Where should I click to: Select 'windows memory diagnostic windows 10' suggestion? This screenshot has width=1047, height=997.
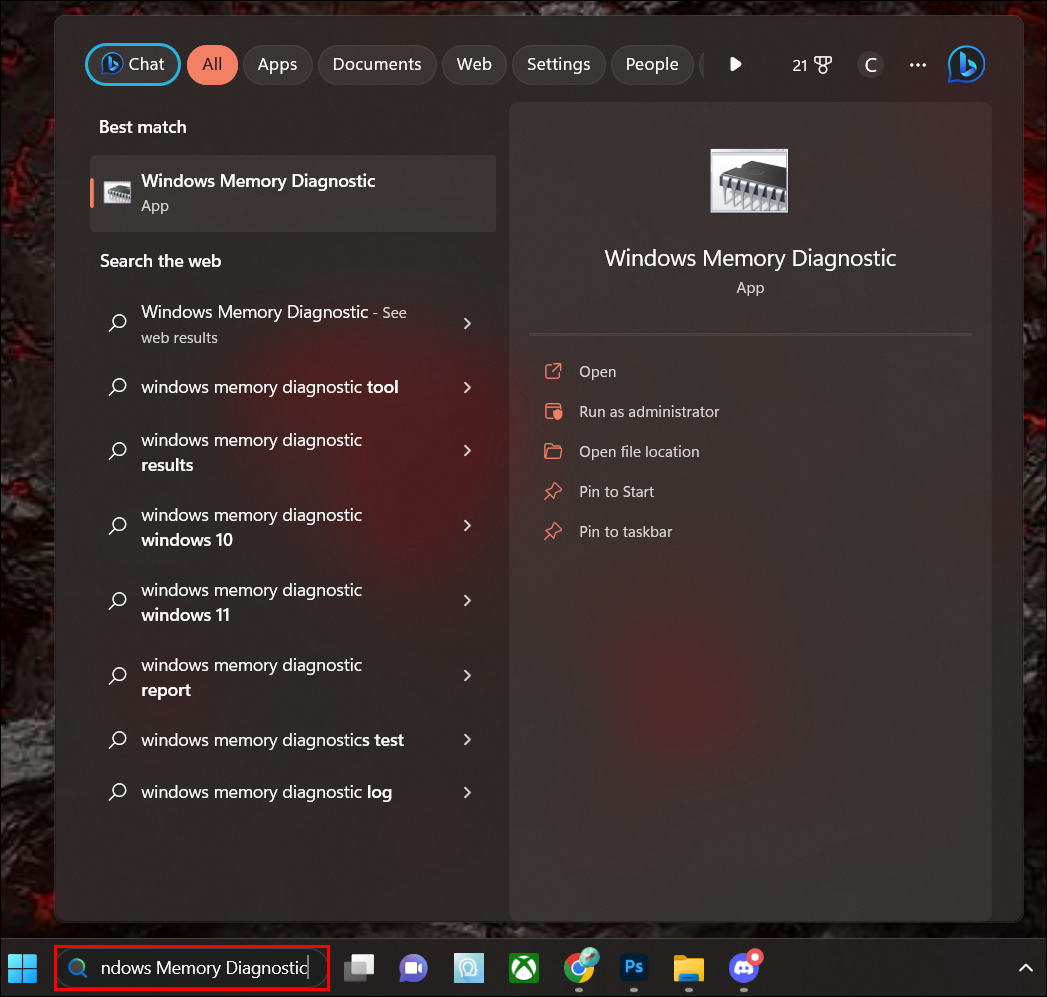(293, 527)
